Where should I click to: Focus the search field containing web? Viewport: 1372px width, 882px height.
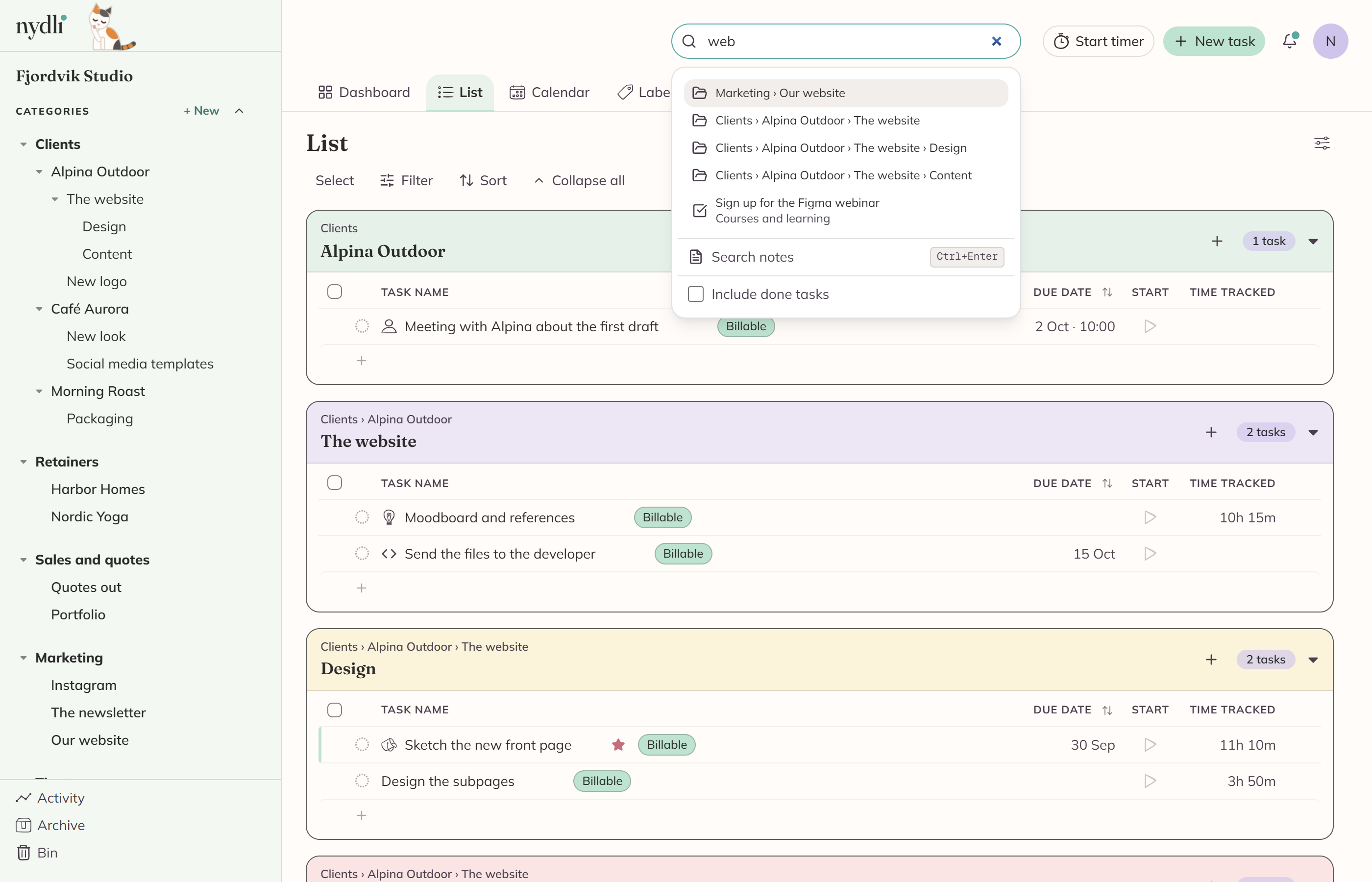pyautogui.click(x=845, y=41)
